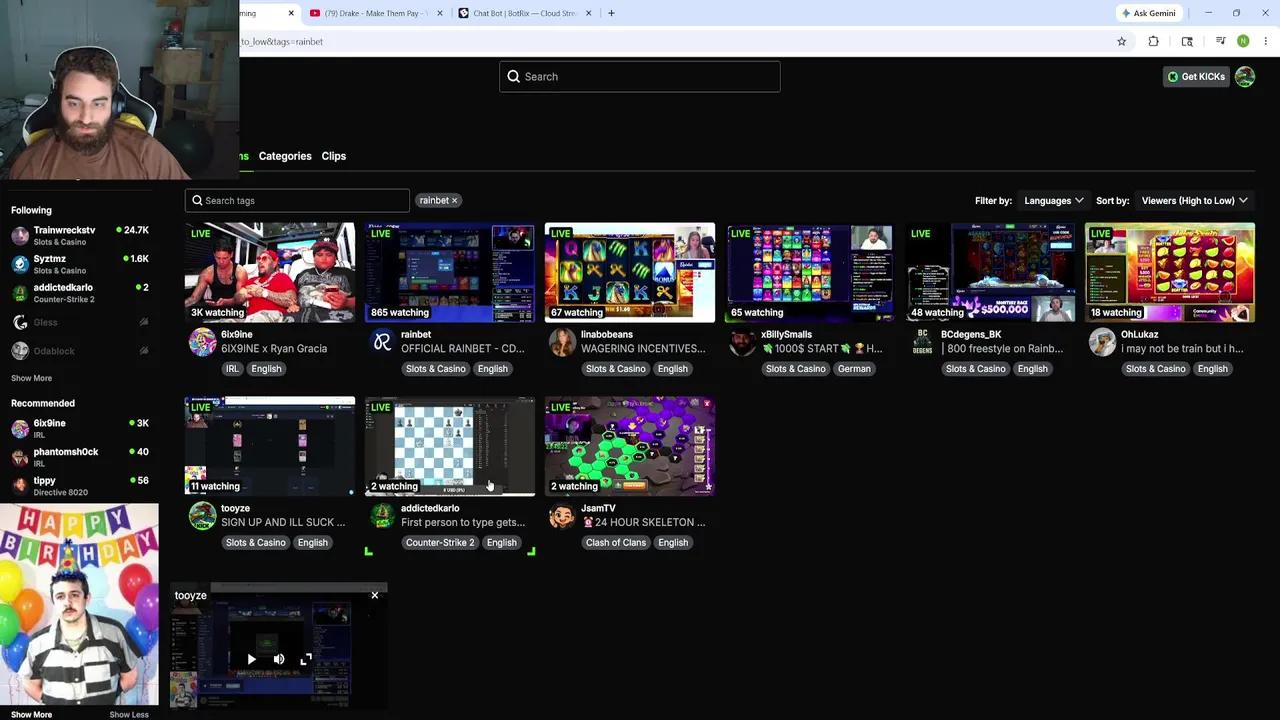
Task: Open the linabobeans stream thumbnail
Action: [x=630, y=272]
